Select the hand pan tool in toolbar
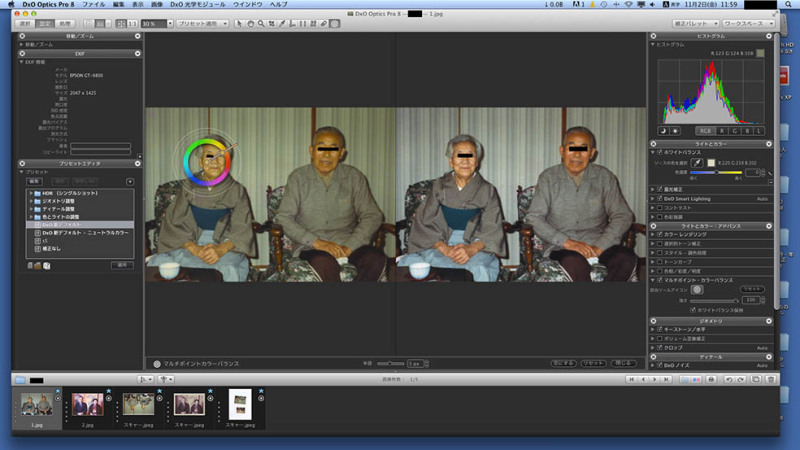This screenshot has width=800, height=450. (x=248, y=22)
